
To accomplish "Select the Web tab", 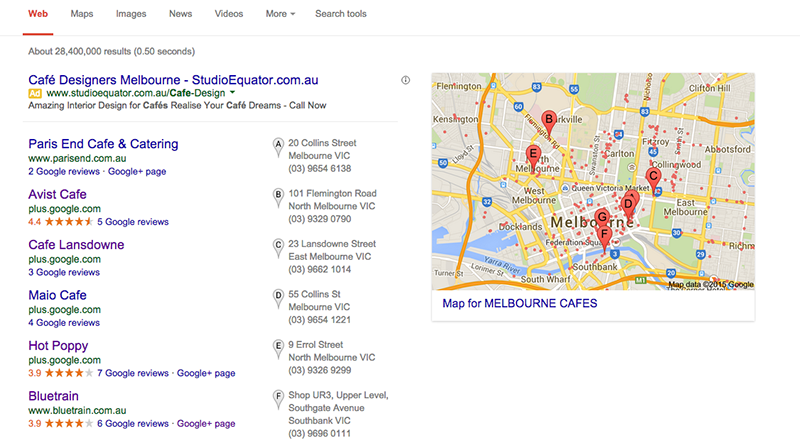I will 38,14.
